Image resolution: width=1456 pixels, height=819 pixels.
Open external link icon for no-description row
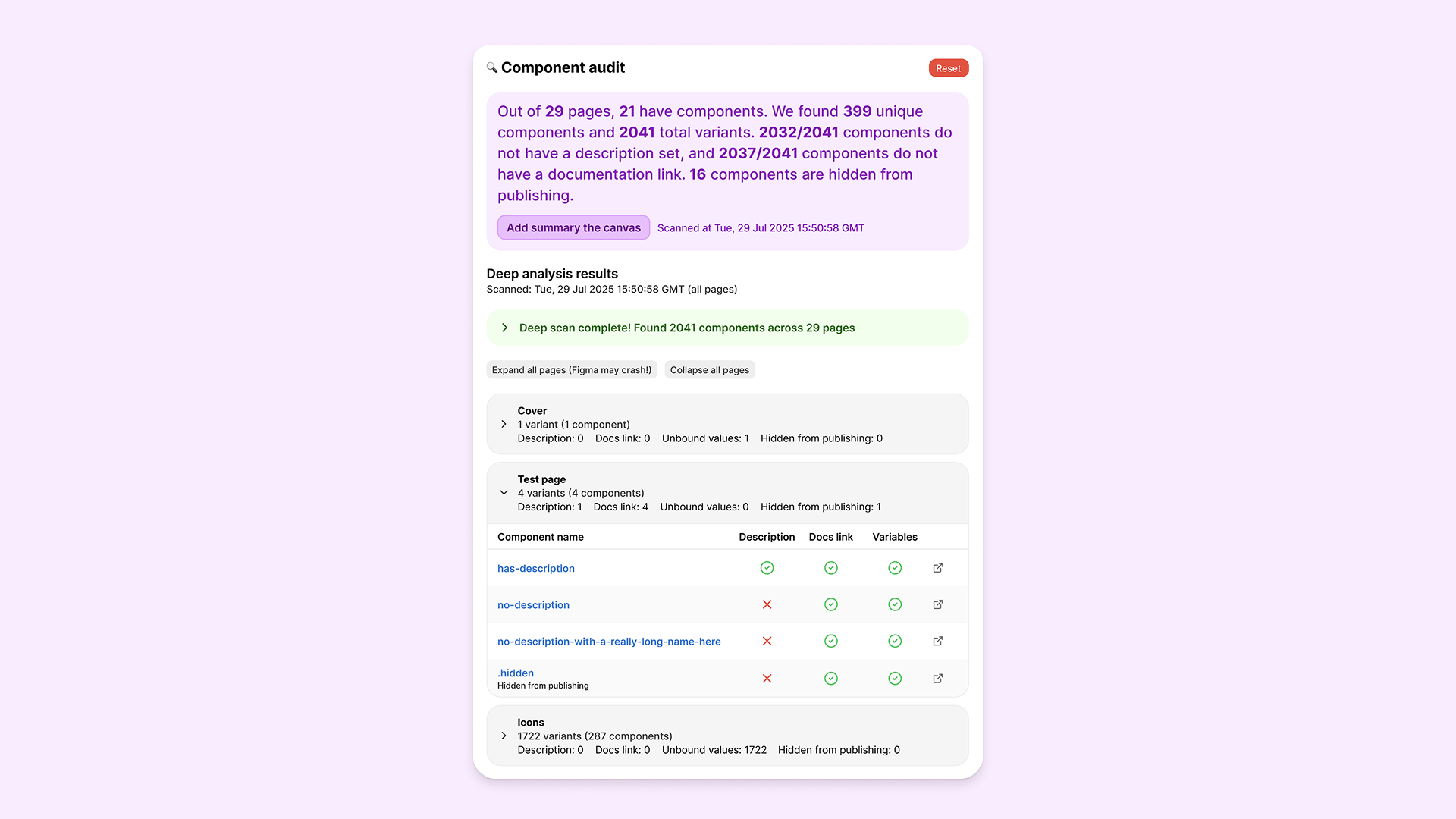938,604
